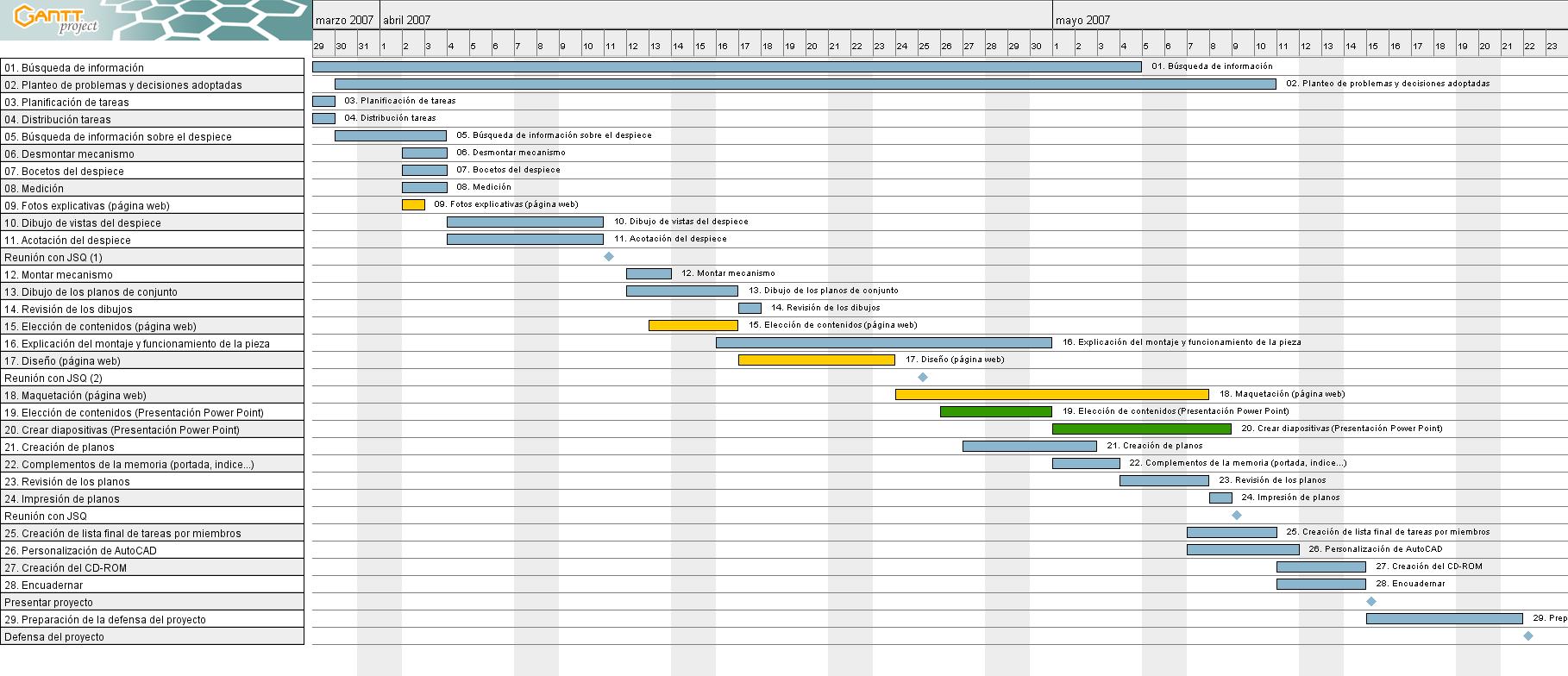Select task row '04. Distribución tareas'
The width and height of the screenshot is (1568, 676).
pos(152,119)
